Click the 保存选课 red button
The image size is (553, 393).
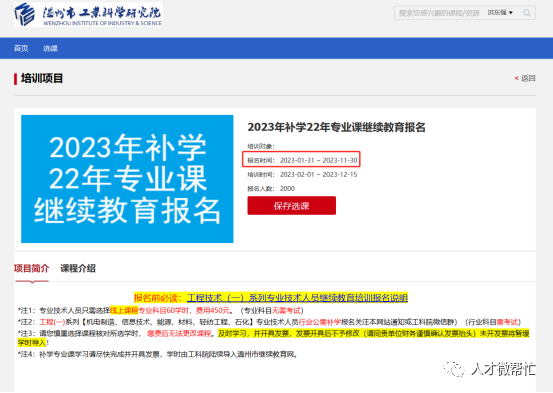pos(291,206)
